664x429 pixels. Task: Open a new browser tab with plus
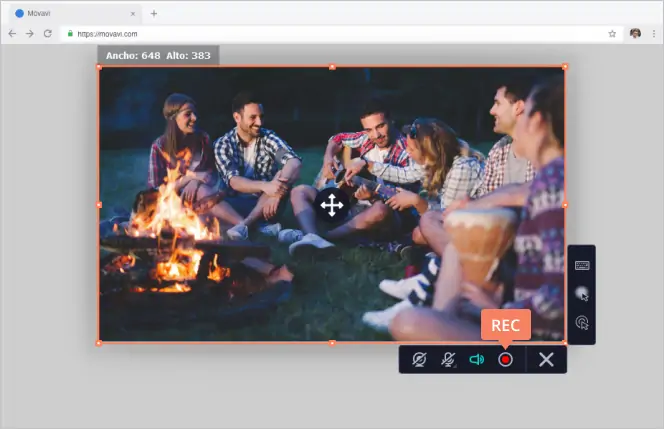point(154,14)
